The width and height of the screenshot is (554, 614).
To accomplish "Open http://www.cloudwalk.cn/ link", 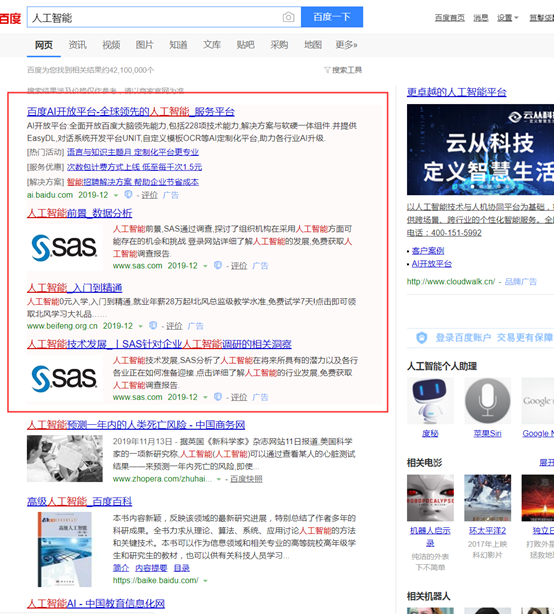I will tap(451, 282).
